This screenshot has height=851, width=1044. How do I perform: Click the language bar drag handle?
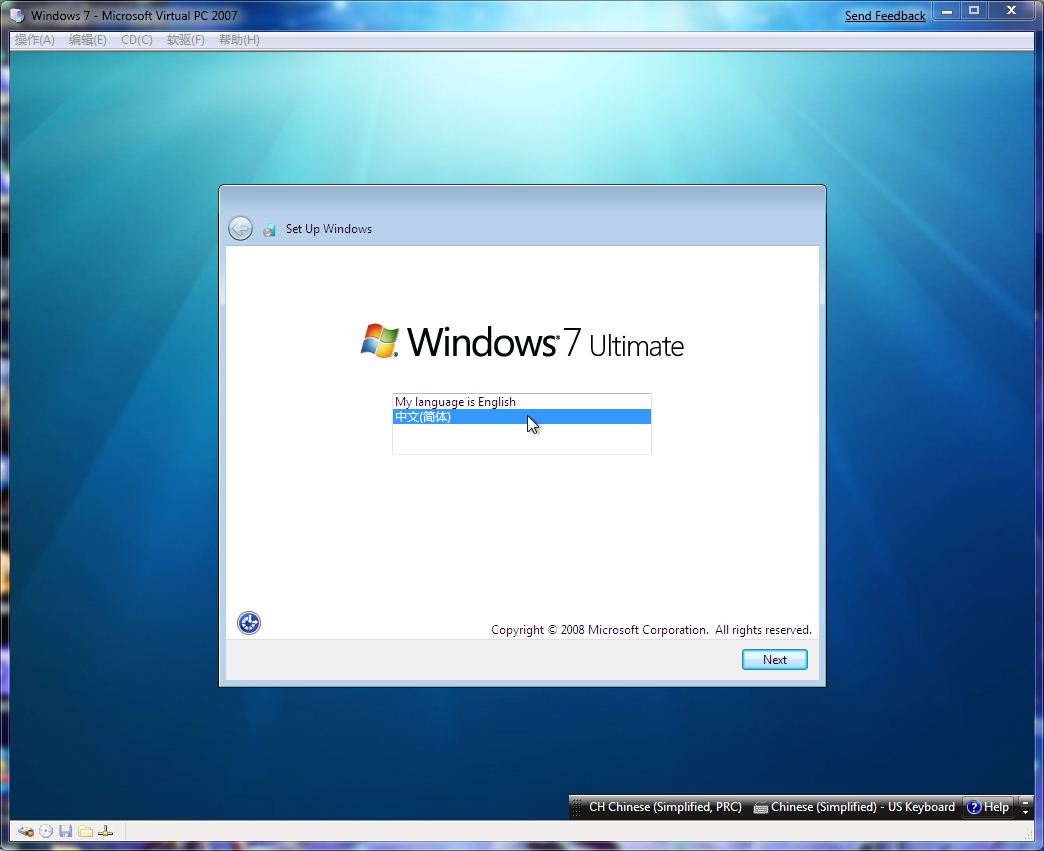click(x=577, y=807)
